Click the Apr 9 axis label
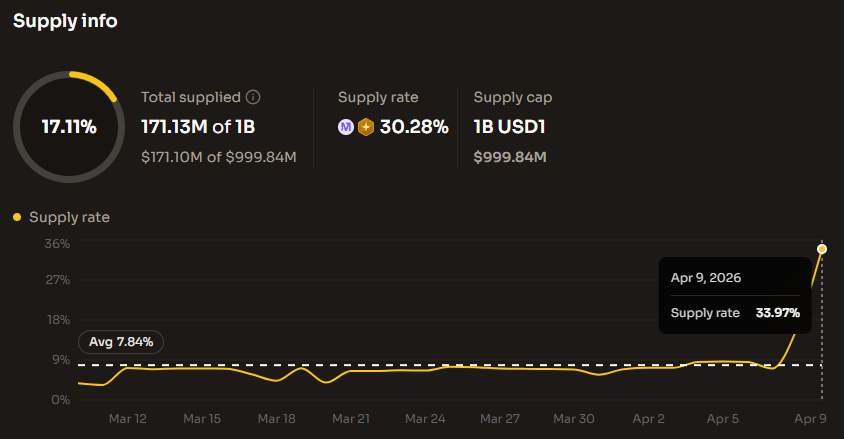 [810, 419]
